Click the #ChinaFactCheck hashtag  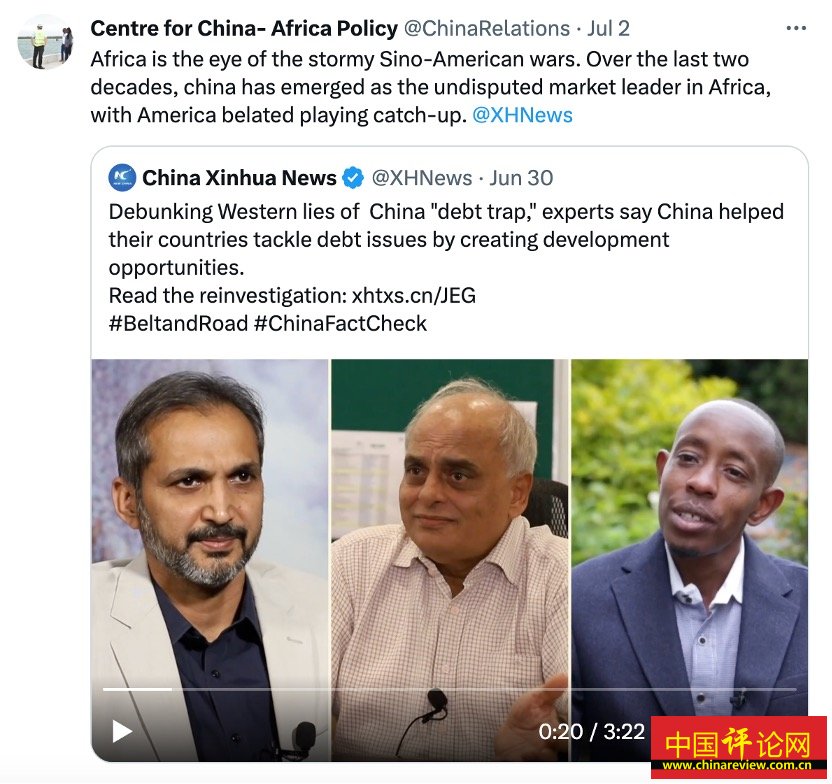tap(340, 324)
